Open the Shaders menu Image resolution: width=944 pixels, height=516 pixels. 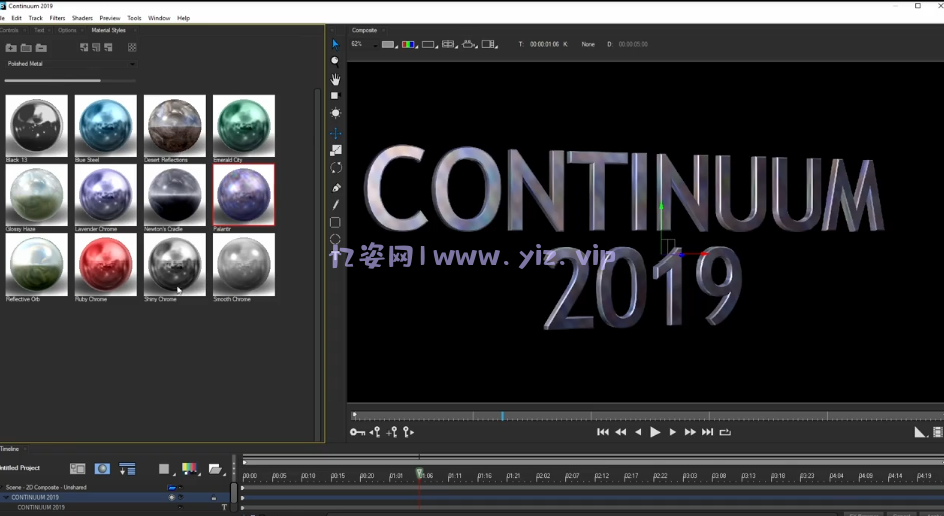click(82, 18)
